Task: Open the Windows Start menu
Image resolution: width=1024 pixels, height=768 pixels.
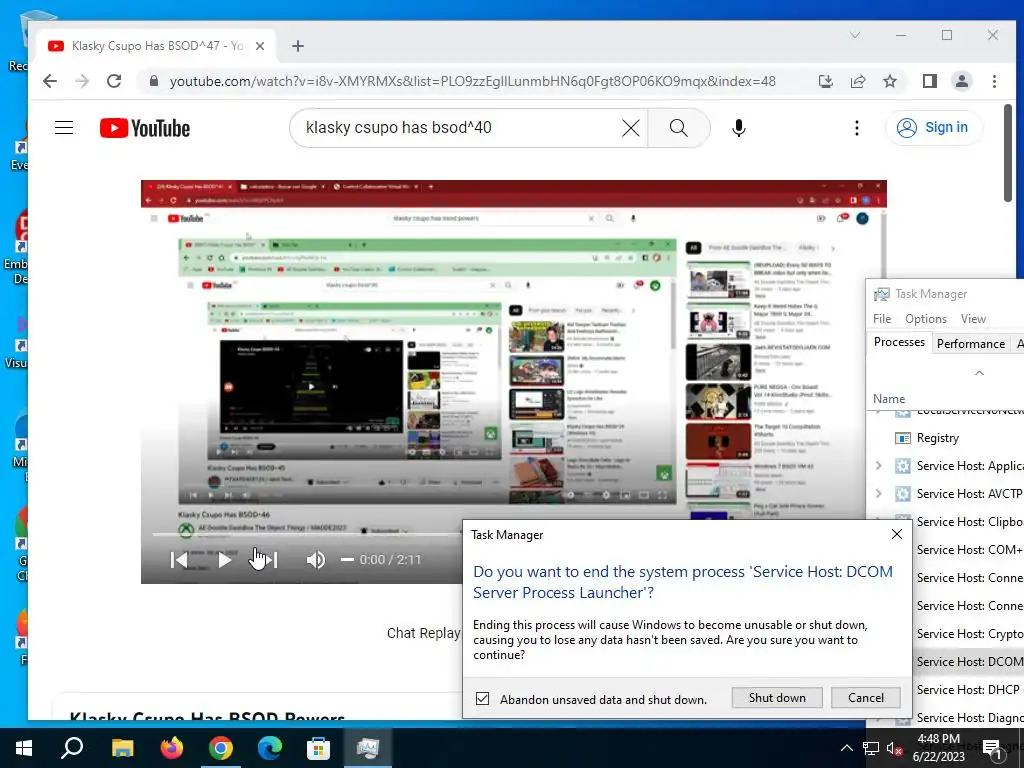Action: tap(24, 748)
